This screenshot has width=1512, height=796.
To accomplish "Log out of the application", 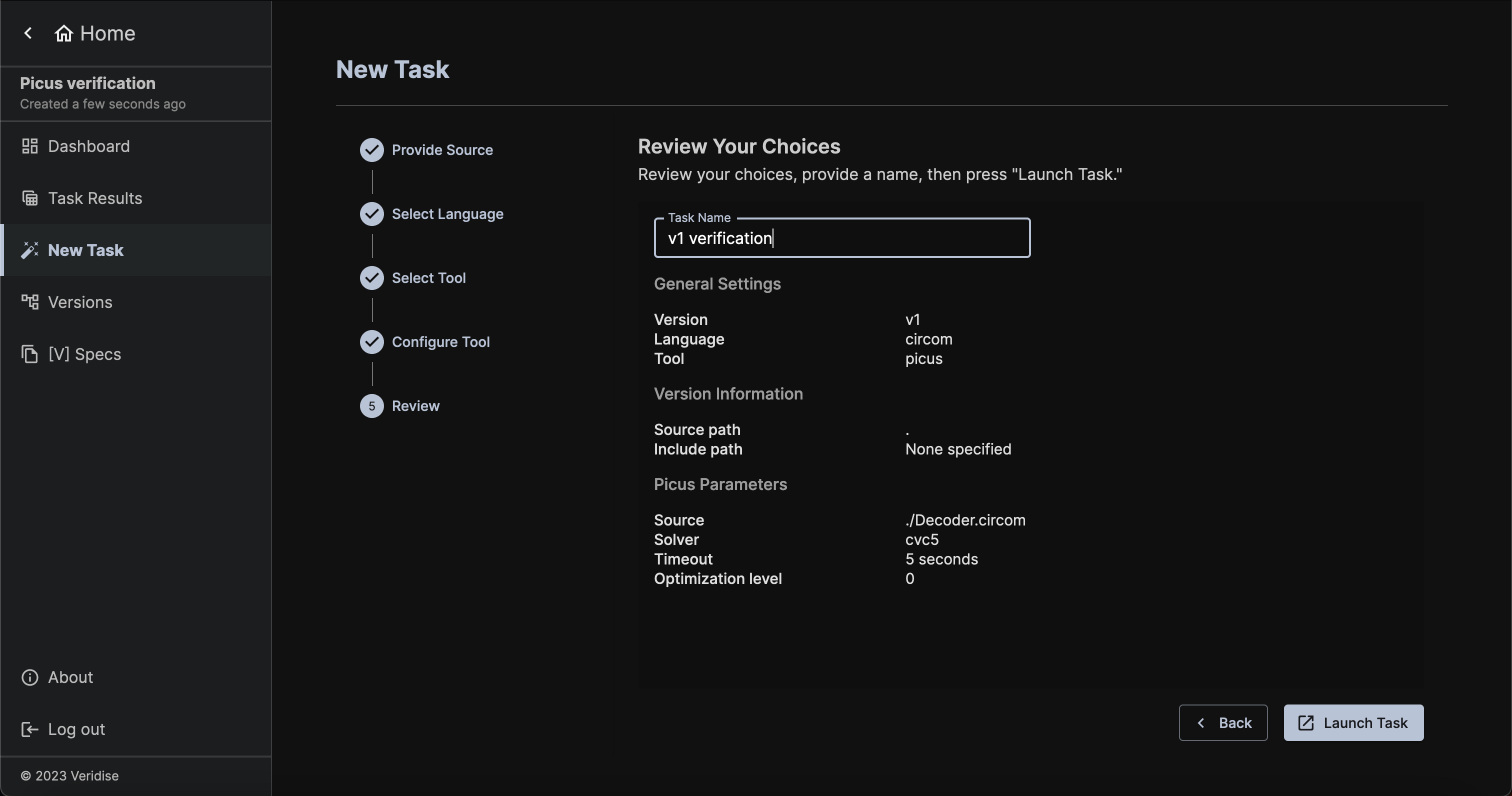I will (136, 729).
